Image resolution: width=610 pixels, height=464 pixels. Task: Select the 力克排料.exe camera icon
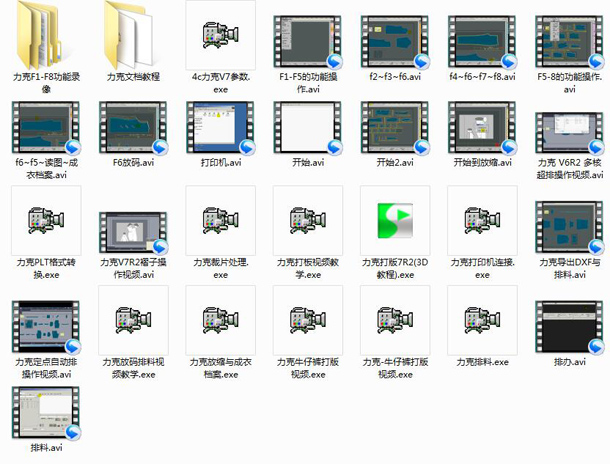482,320
